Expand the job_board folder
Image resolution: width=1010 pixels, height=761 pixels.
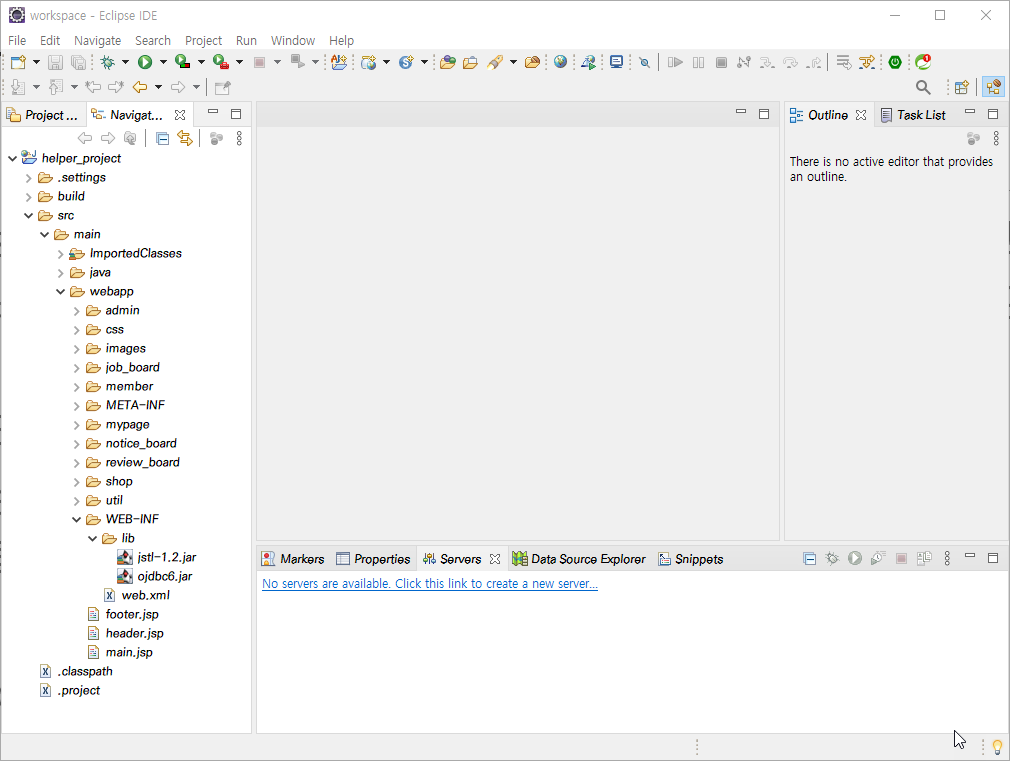click(x=77, y=368)
